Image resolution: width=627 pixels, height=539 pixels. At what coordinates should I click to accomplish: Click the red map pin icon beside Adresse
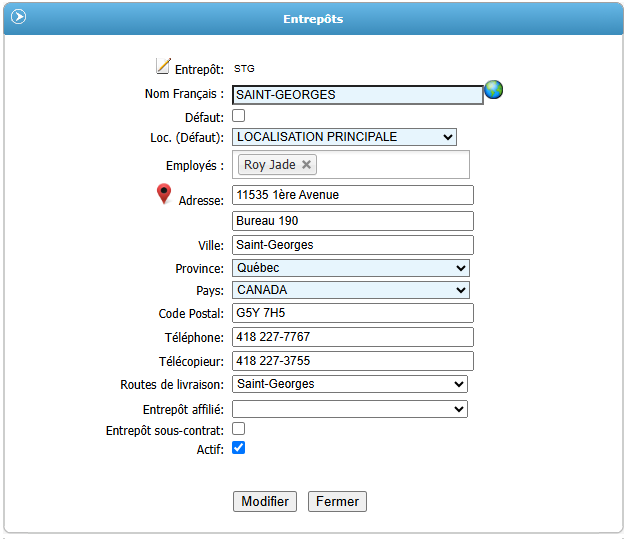[x=164, y=194]
